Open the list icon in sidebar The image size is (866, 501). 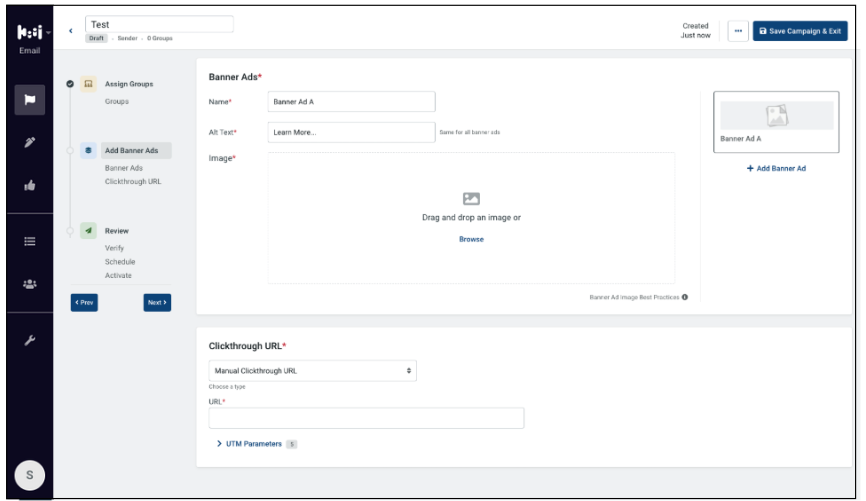pos(30,241)
